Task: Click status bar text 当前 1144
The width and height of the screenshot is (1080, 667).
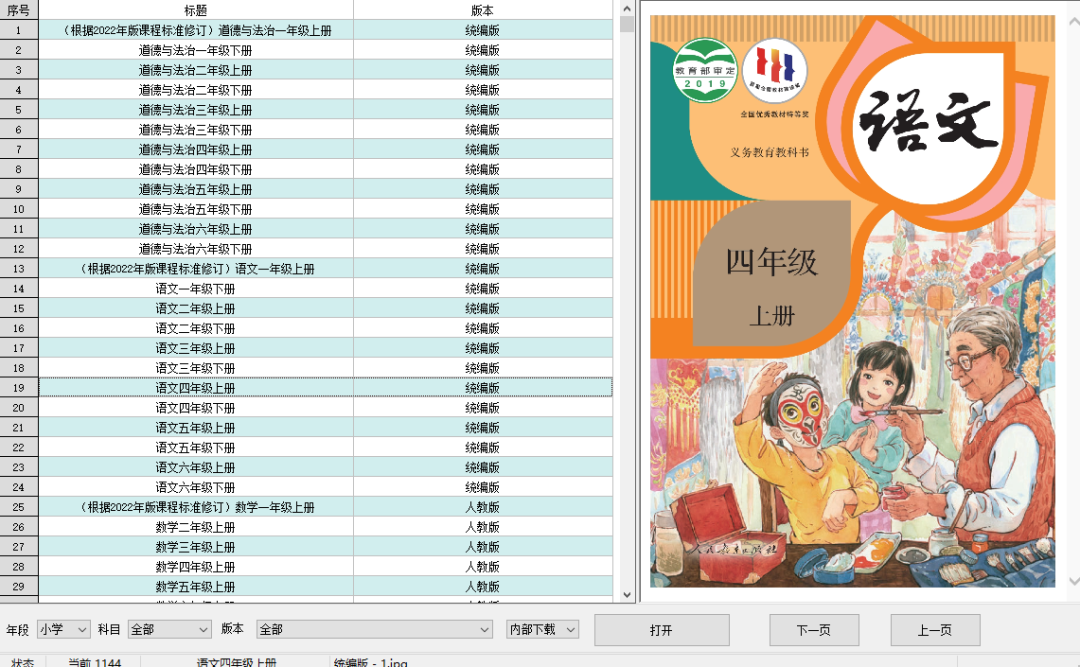Action: pyautogui.click(x=94, y=662)
